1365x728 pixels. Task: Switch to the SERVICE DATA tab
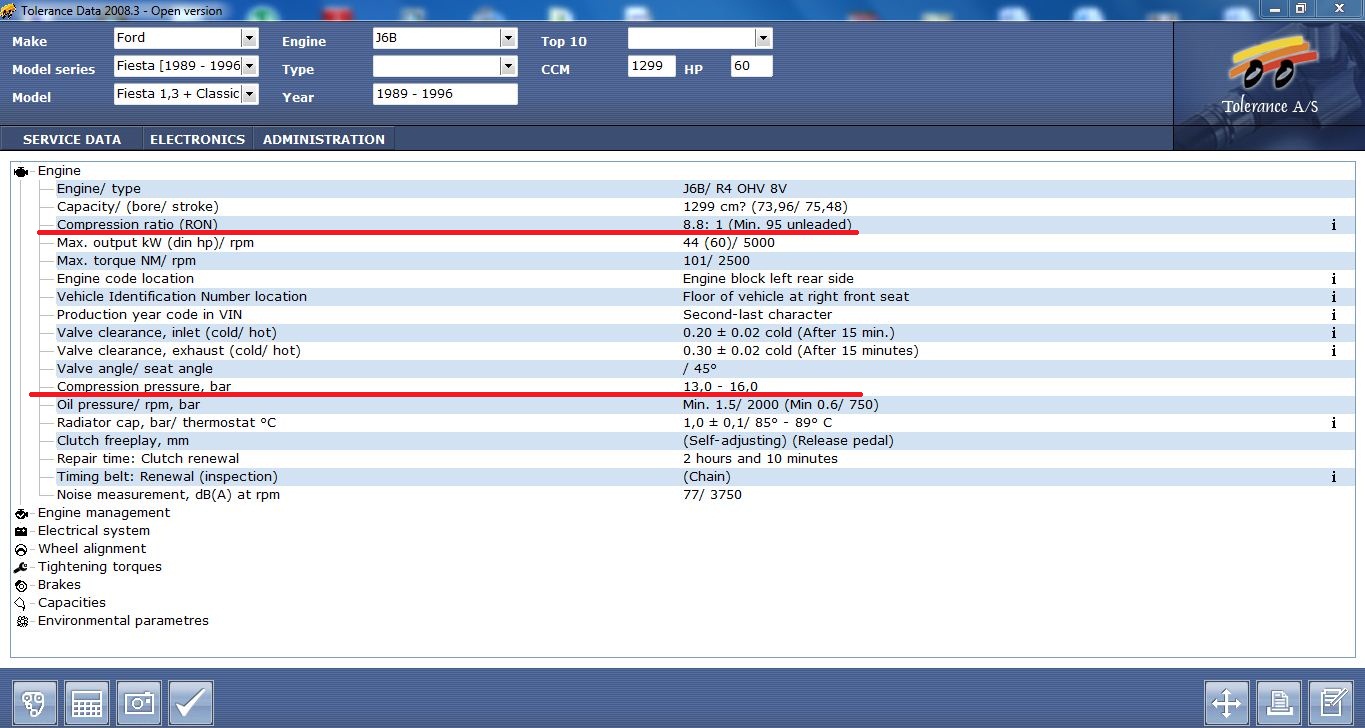72,139
